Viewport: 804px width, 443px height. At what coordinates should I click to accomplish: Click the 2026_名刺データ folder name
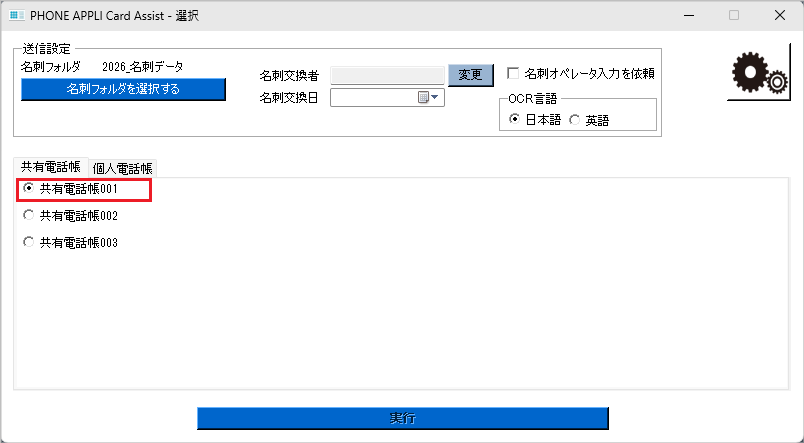143,67
